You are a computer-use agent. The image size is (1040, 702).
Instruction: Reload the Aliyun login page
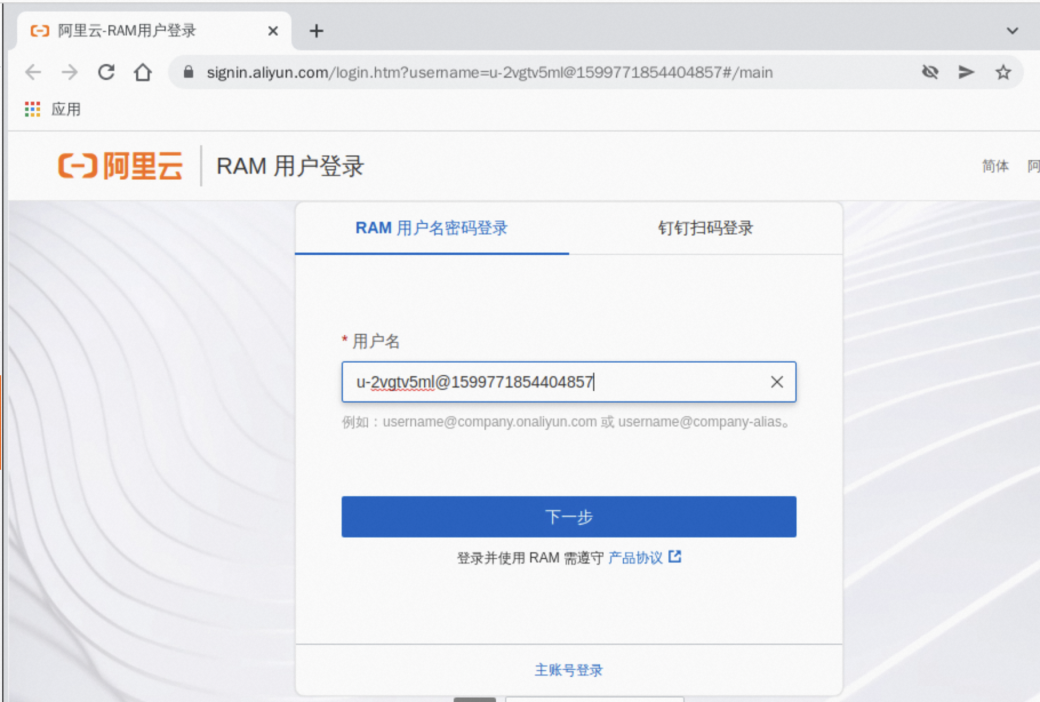click(106, 72)
